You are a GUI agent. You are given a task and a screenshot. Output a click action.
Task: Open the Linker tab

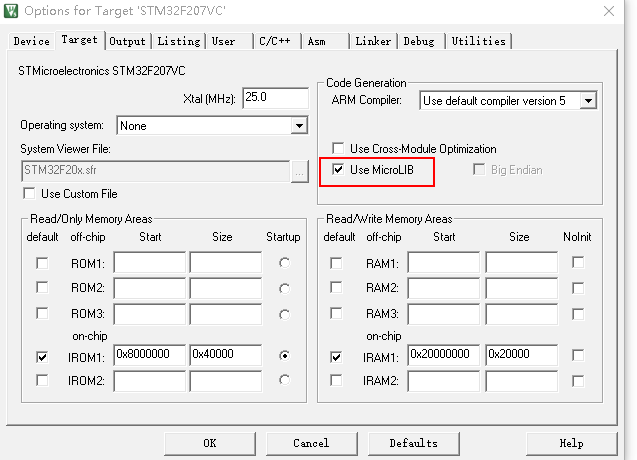pos(373,41)
